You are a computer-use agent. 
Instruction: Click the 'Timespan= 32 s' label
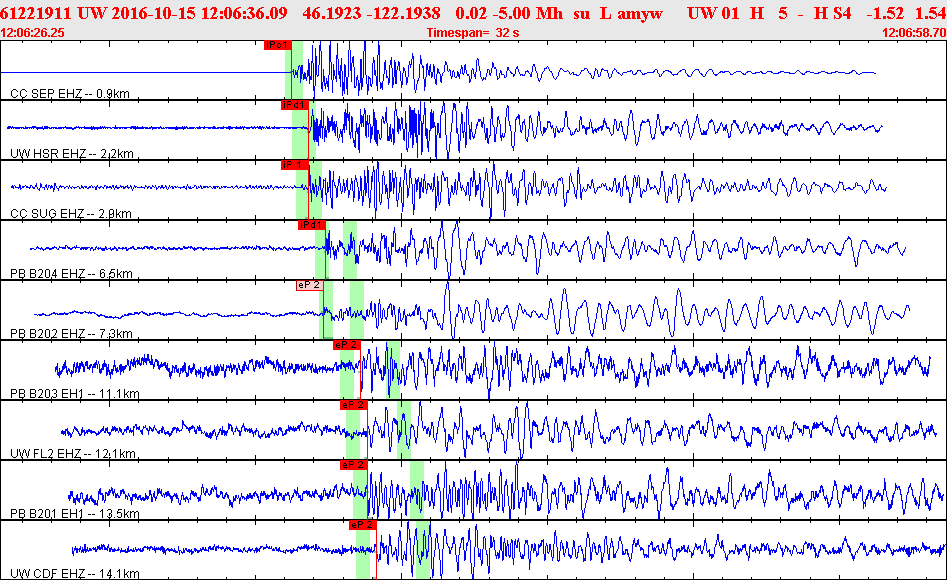click(473, 33)
